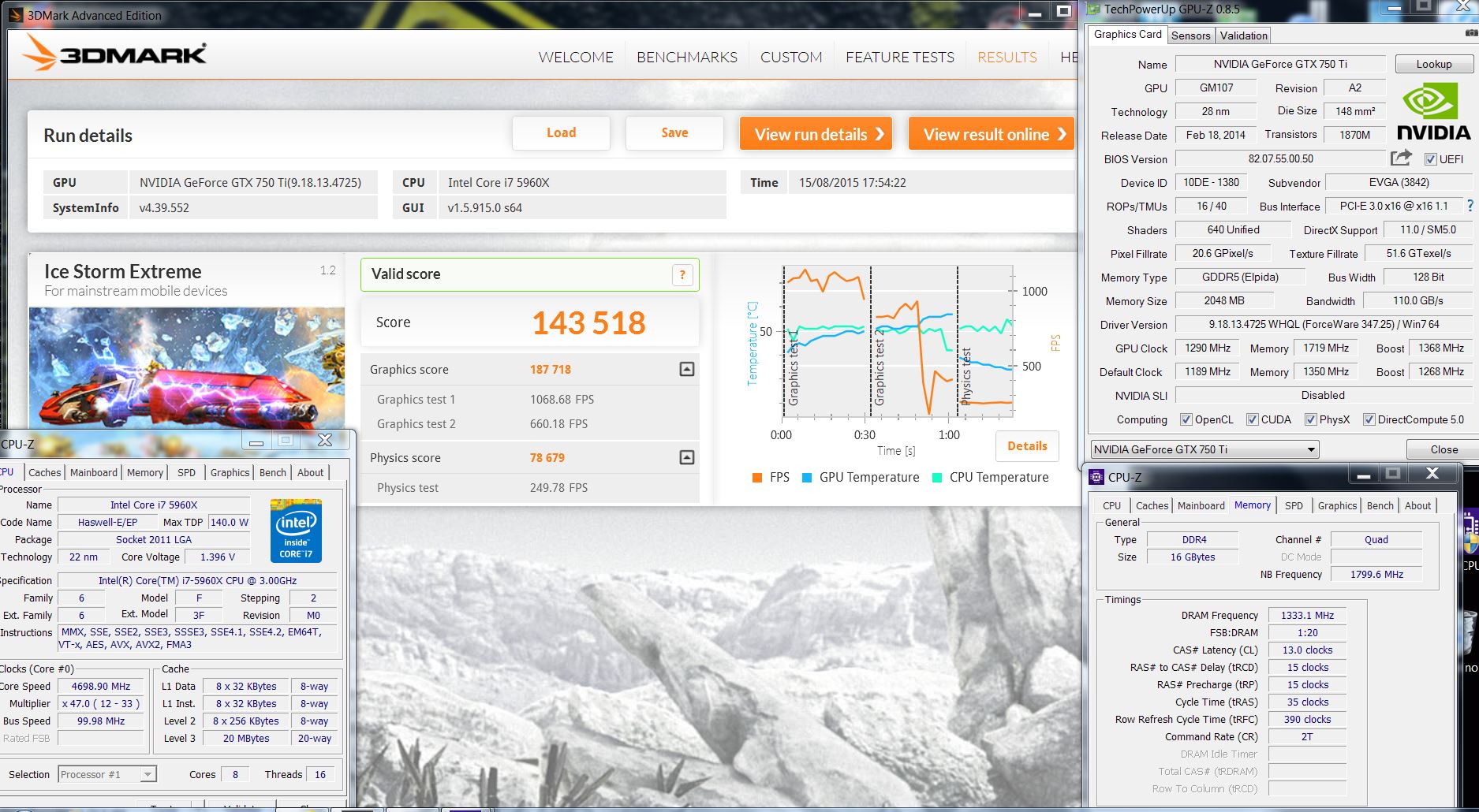Open CPU tab in right CPU-Z window
This screenshot has height=812, width=1479.
coord(1111,505)
